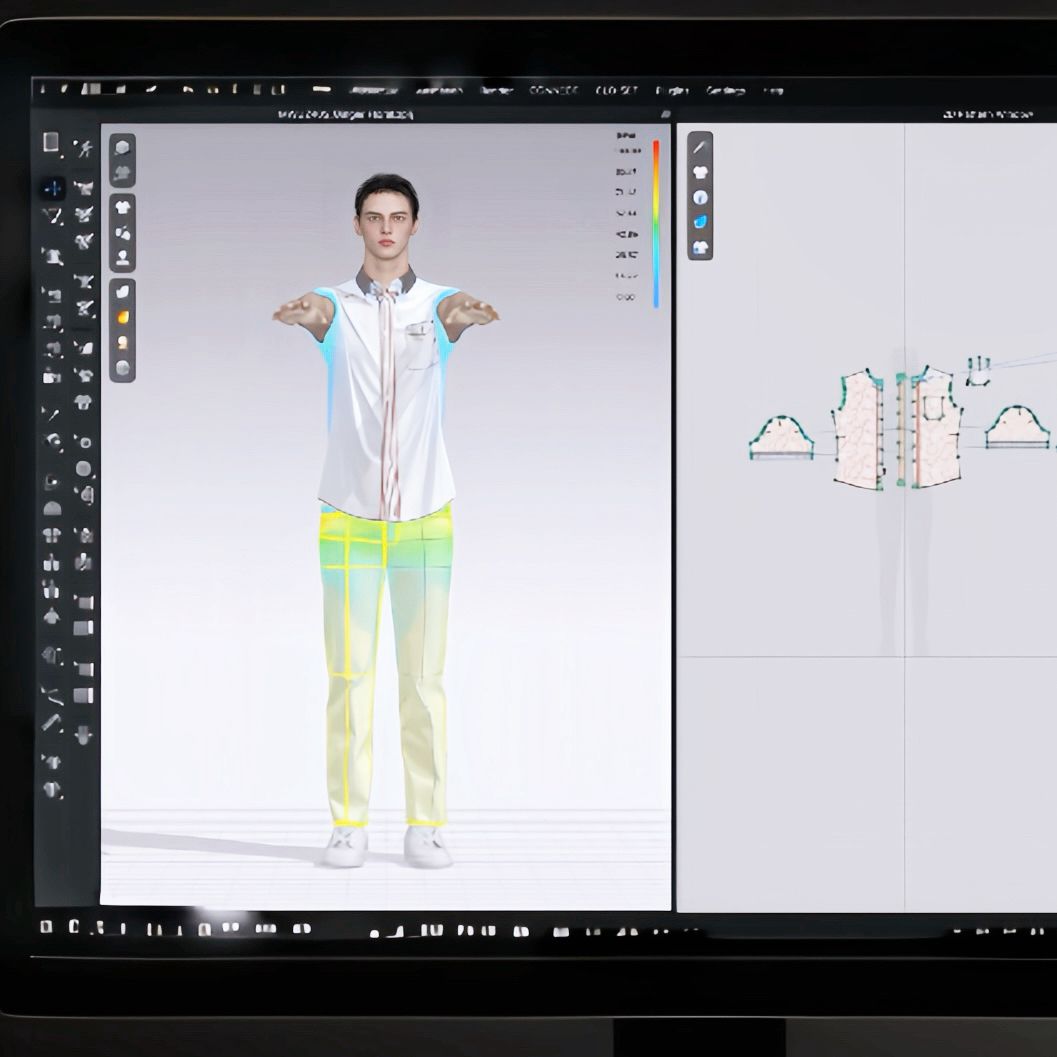Click the white shirt icon below the pen icon
Viewport: 1057px width, 1057px height.
click(x=700, y=172)
